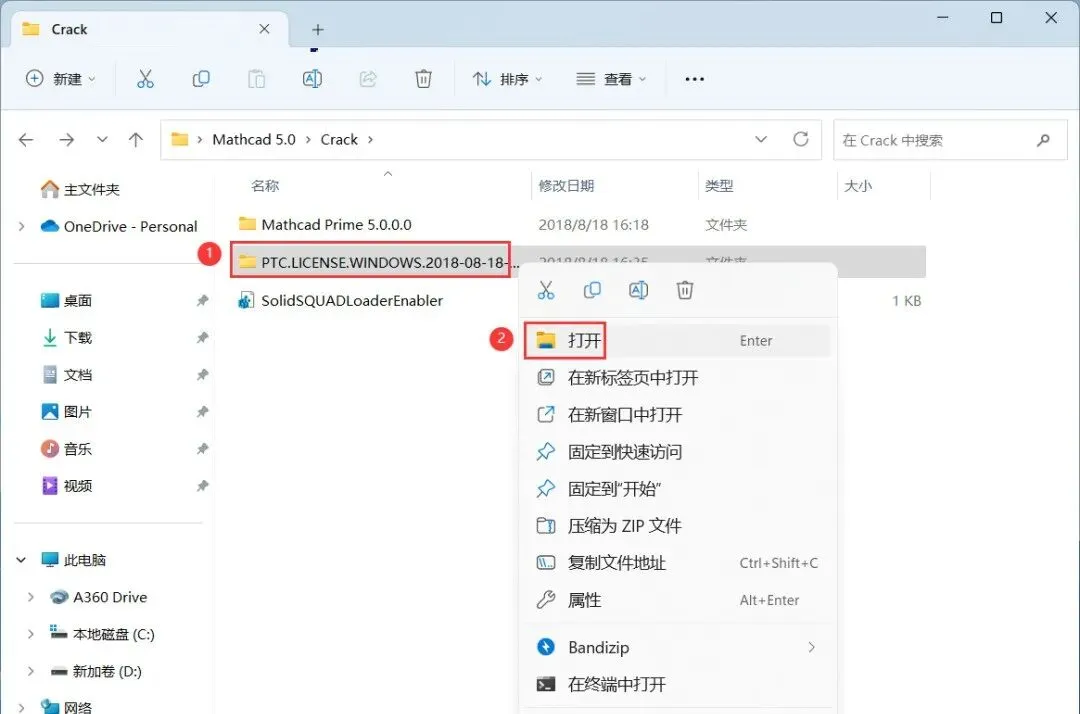
Task: Expand the A360 Drive node
Action: click(30, 598)
